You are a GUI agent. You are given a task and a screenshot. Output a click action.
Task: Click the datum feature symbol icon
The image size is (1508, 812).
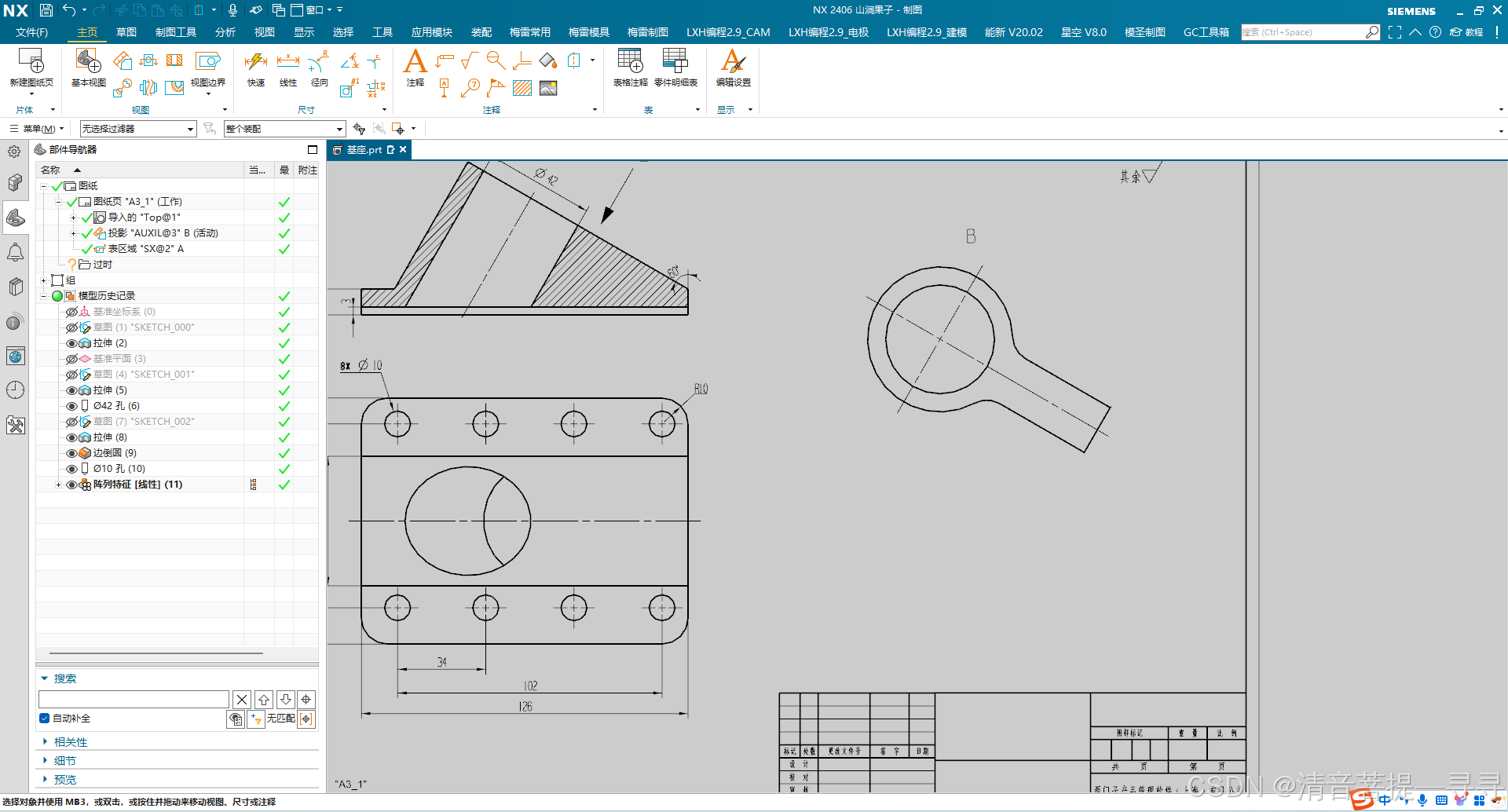445,88
